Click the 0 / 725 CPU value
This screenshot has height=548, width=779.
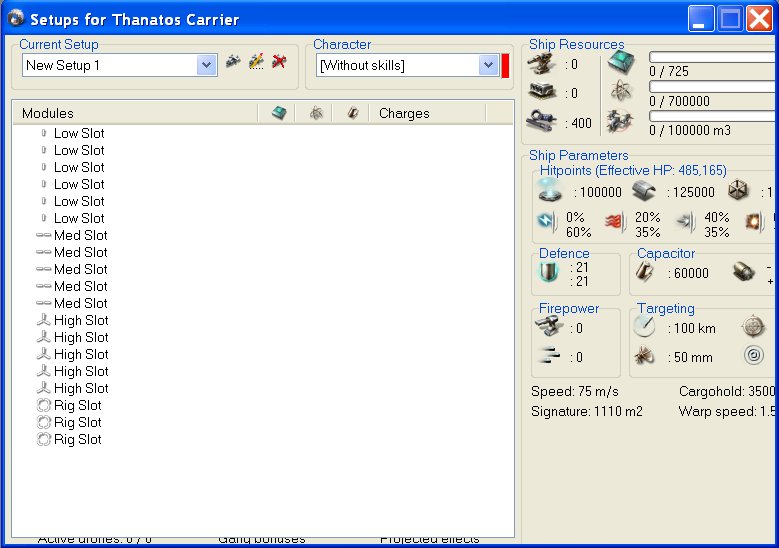[x=669, y=72]
